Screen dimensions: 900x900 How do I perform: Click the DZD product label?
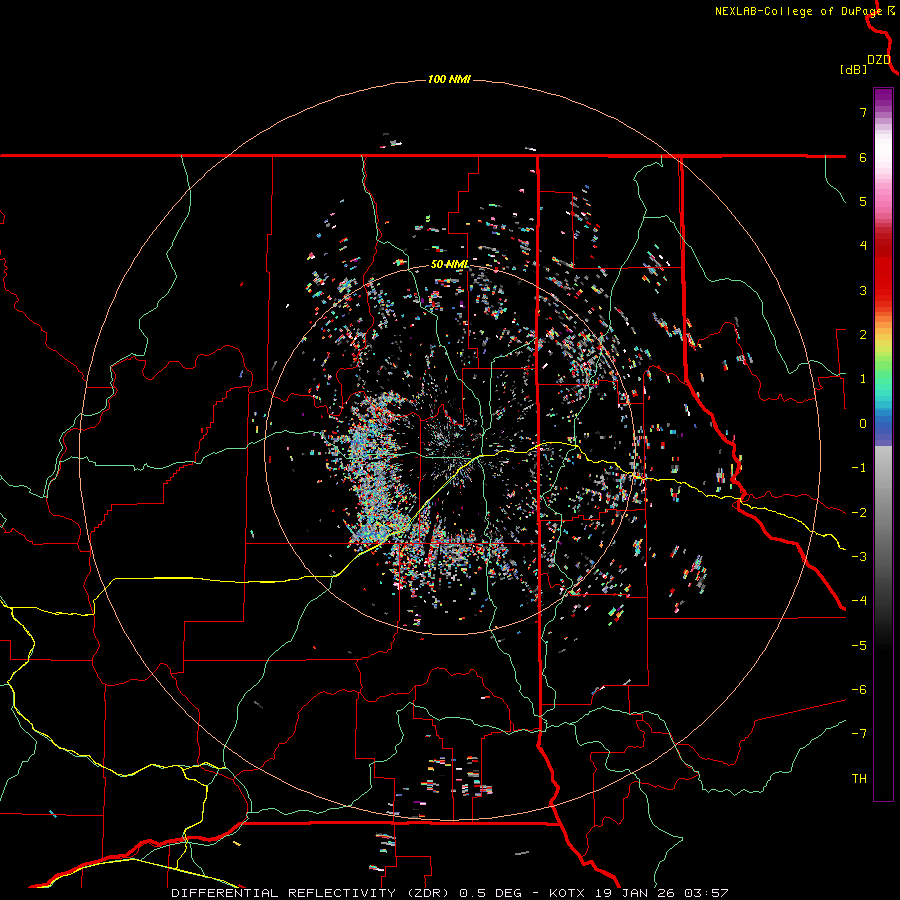coord(879,60)
